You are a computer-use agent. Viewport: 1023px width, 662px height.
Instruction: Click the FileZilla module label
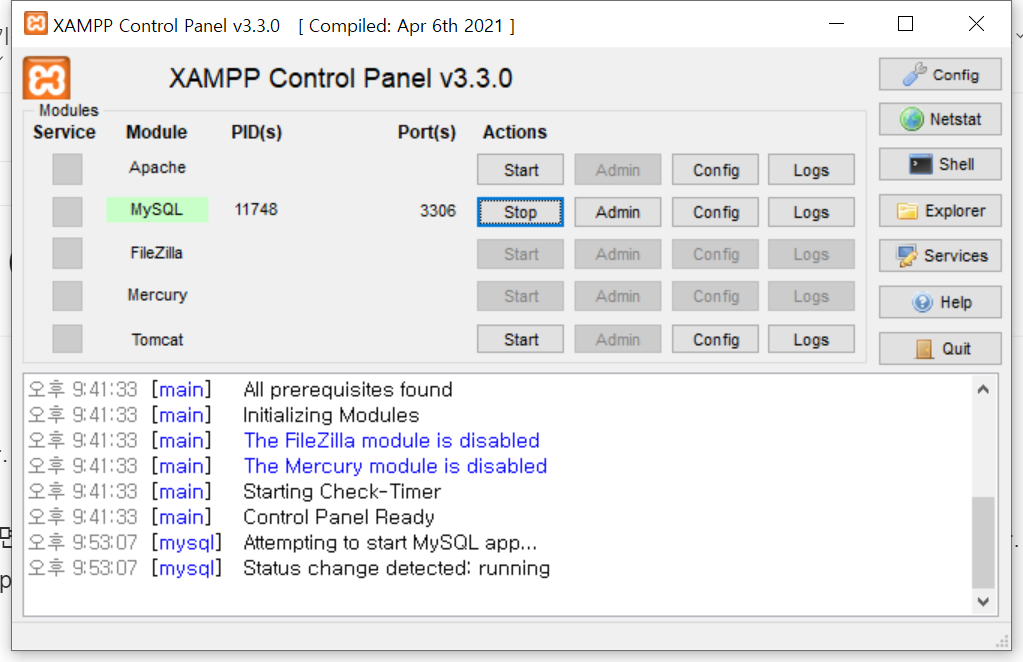coord(157,253)
